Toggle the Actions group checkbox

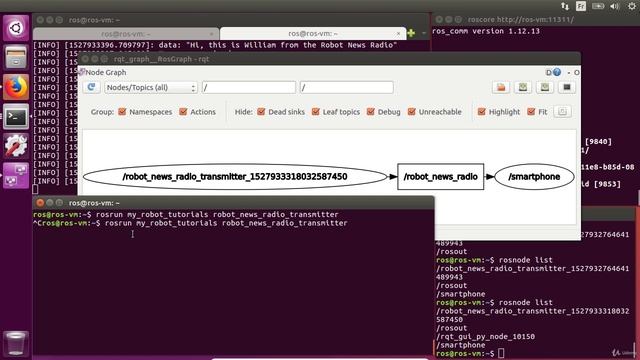click(x=183, y=112)
